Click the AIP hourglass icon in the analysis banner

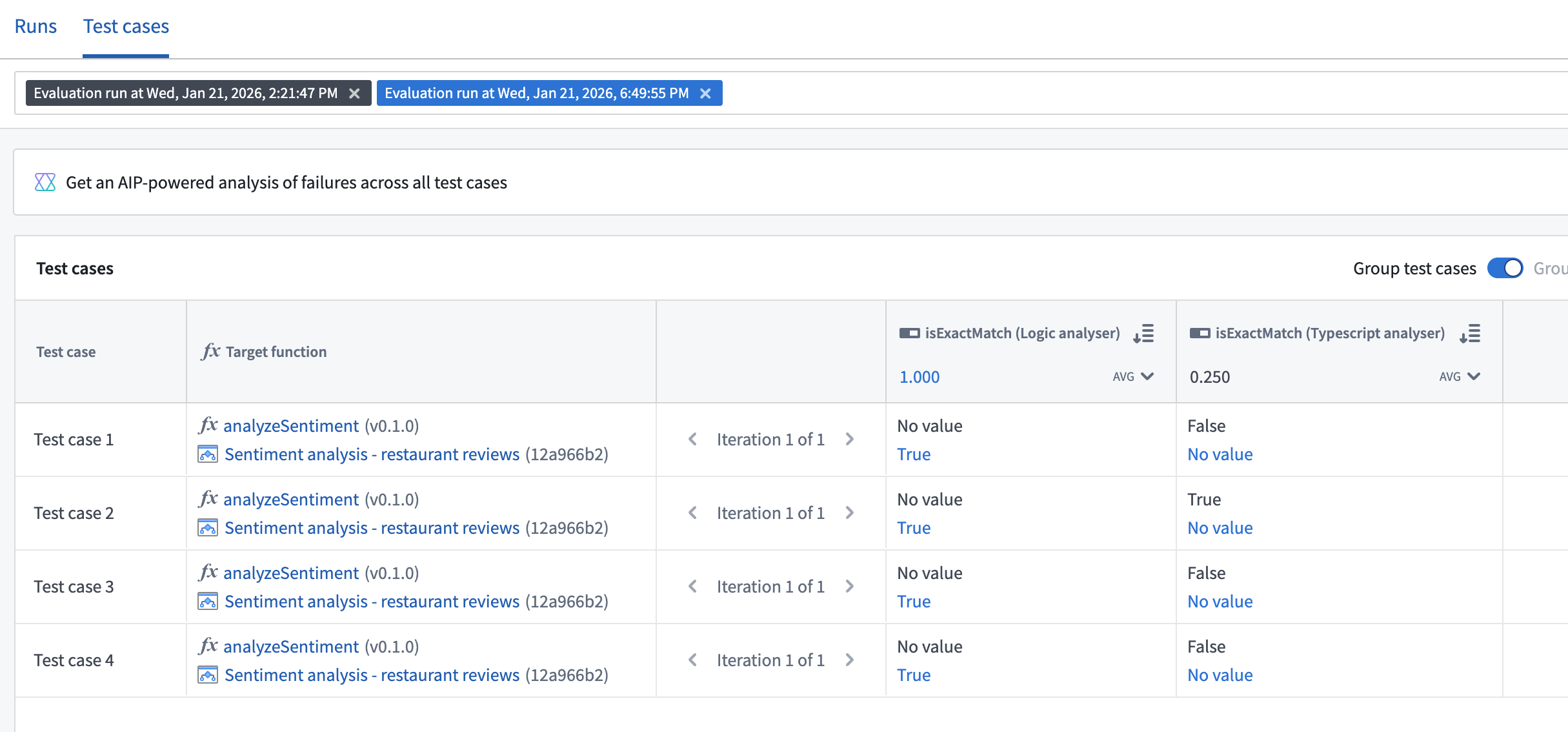pyautogui.click(x=44, y=182)
